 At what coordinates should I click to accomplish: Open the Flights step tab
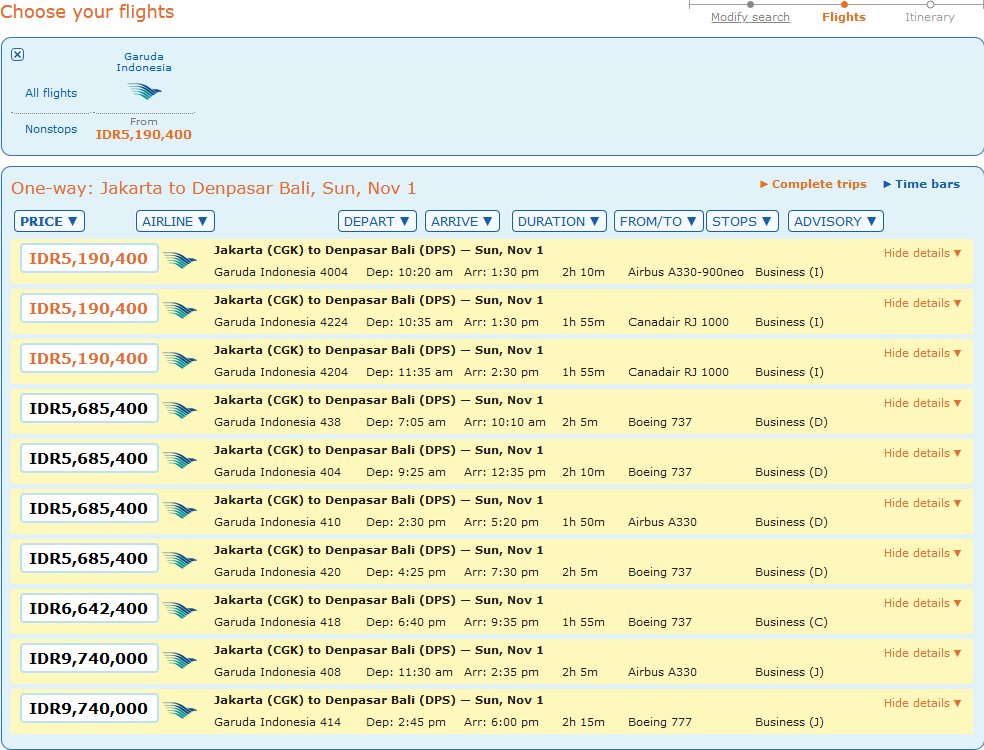[843, 17]
